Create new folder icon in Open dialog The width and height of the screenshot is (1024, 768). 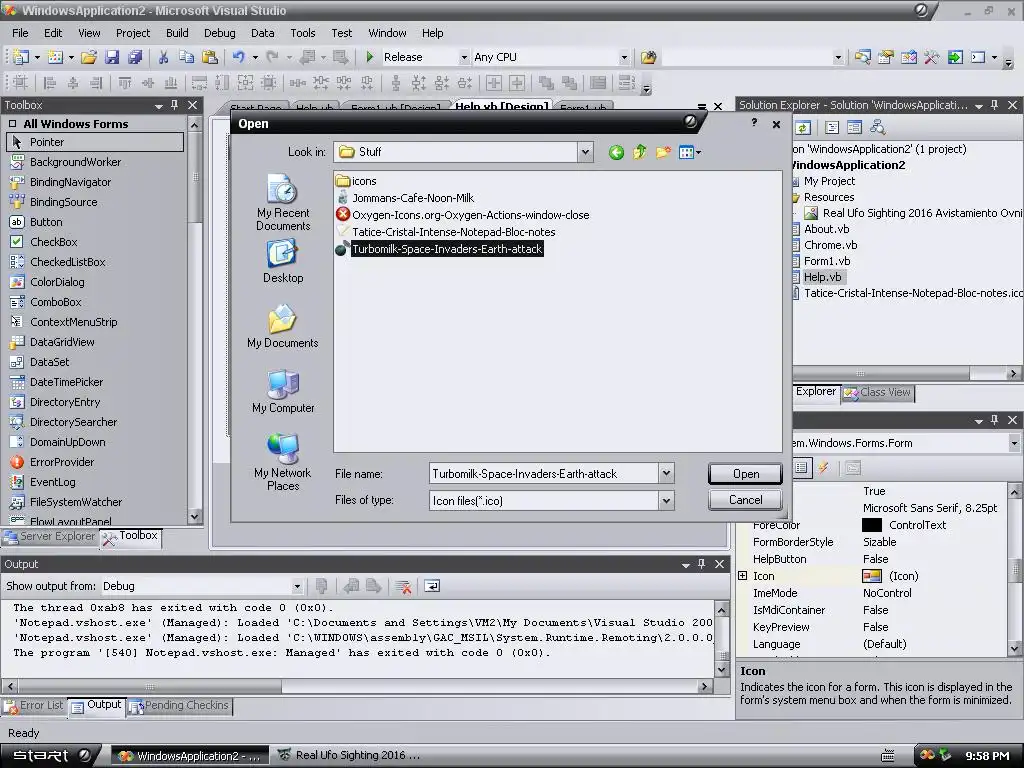(663, 152)
